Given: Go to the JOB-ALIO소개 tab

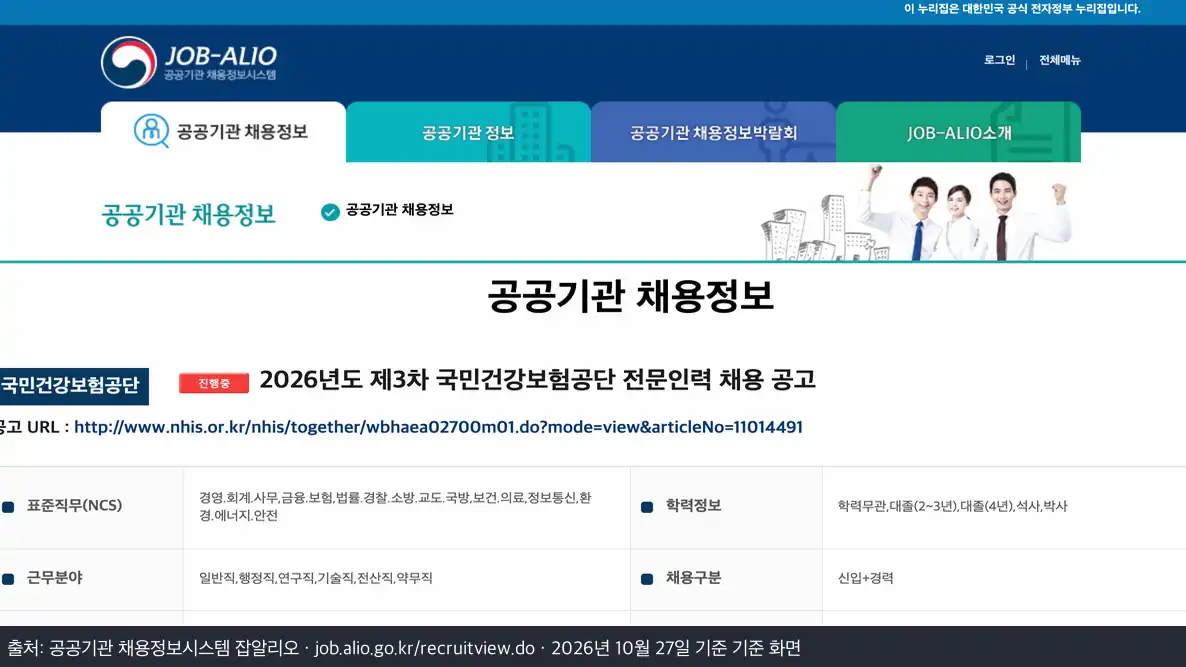Looking at the screenshot, I should pos(958,132).
